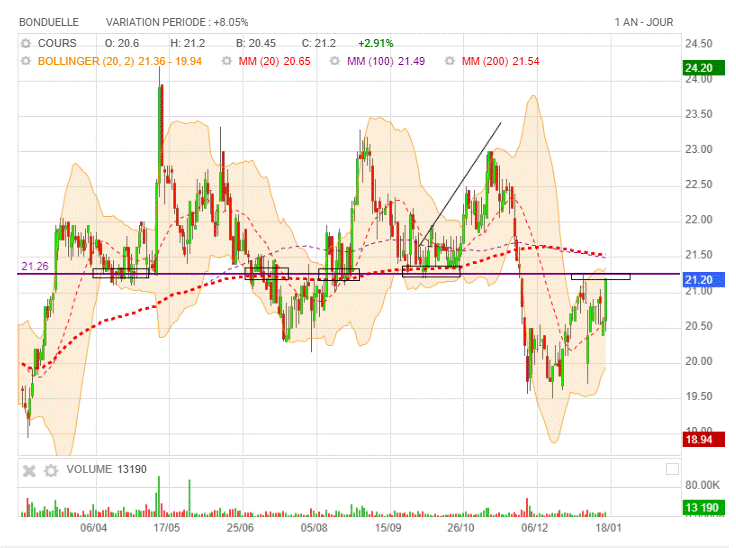This screenshot has width=736, height=548.
Task: Click the open price O: 20.6
Action: pos(122,43)
